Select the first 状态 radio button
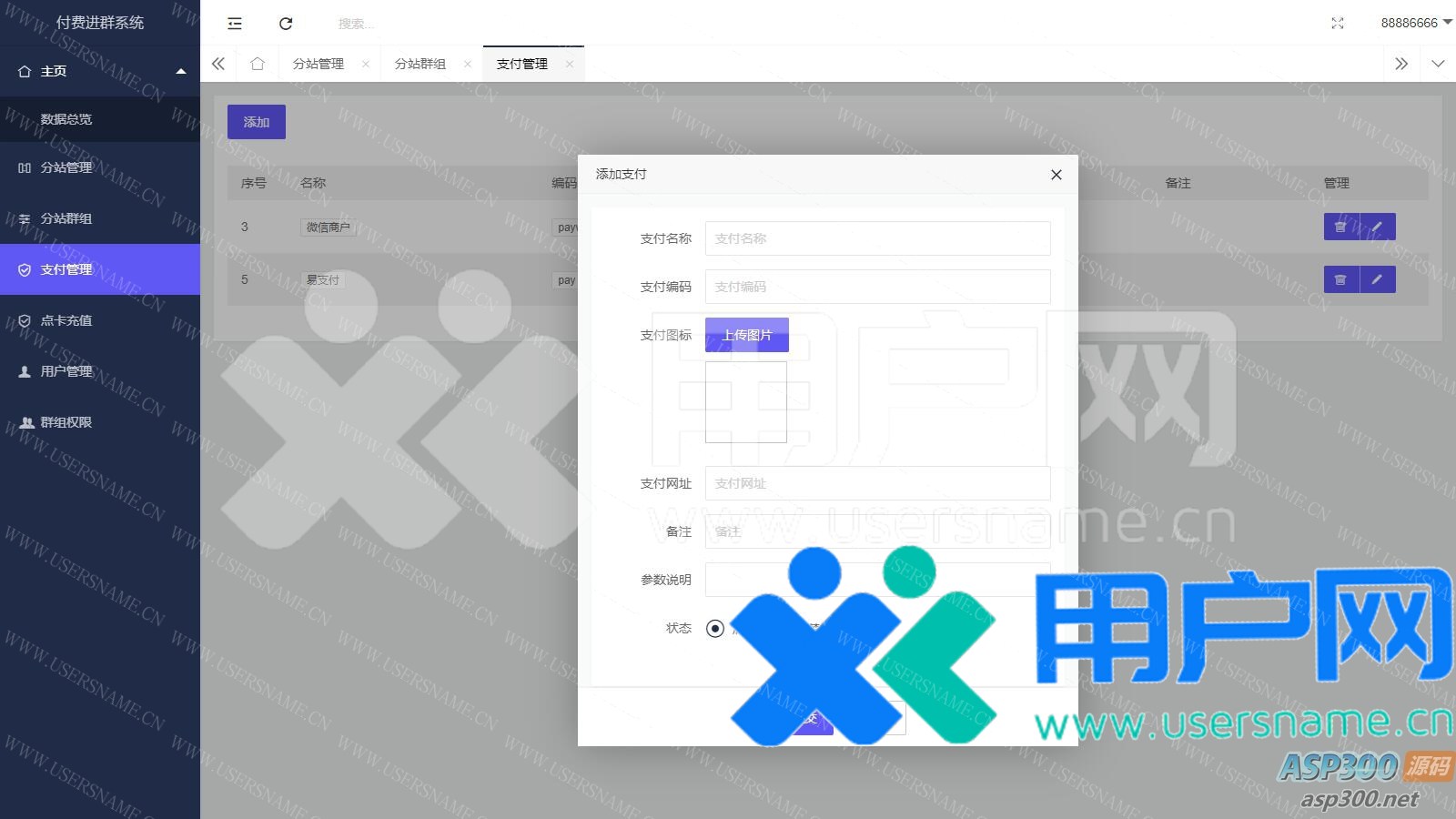 (715, 628)
